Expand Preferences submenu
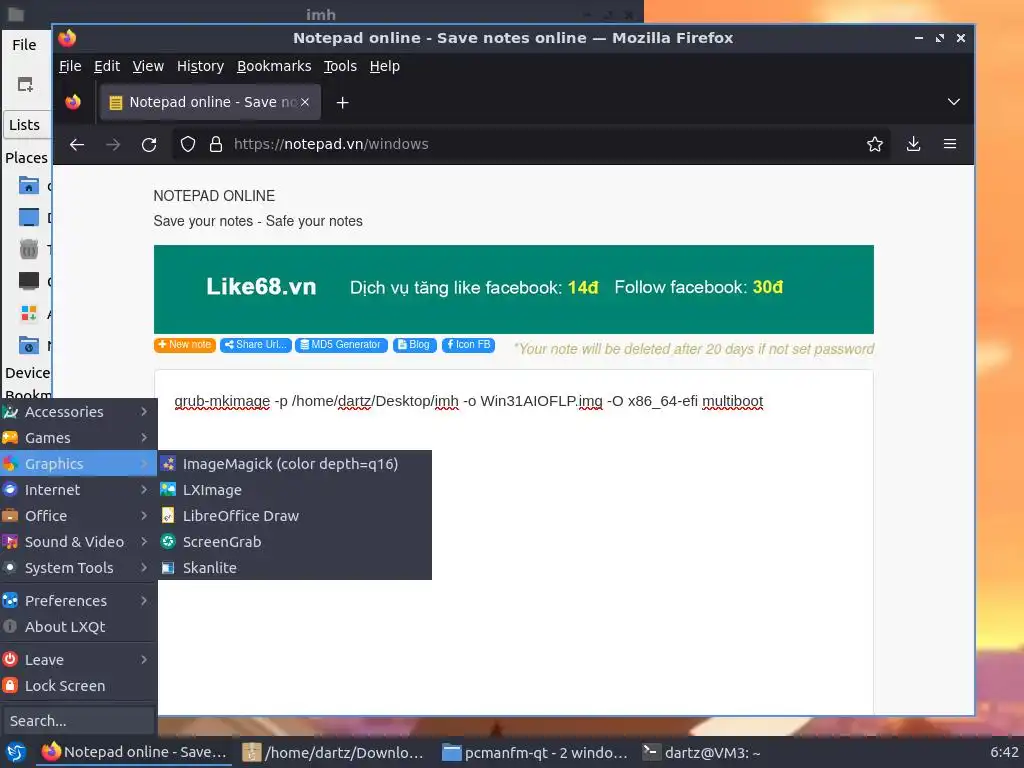Screen dimensions: 1024x768 (x=78, y=601)
